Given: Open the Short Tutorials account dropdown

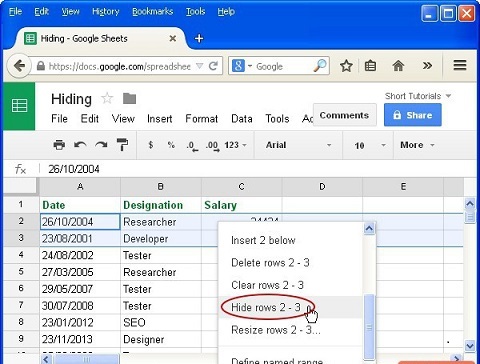Looking at the screenshot, I should coord(418,96).
